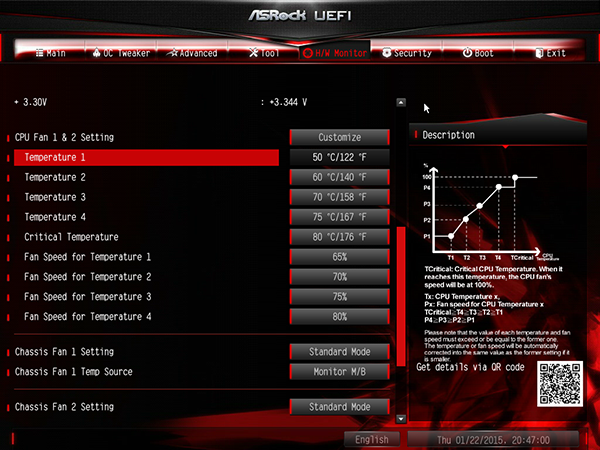Image resolution: width=600 pixels, height=450 pixels.
Task: Go to the Tool tab
Action: (x=264, y=53)
